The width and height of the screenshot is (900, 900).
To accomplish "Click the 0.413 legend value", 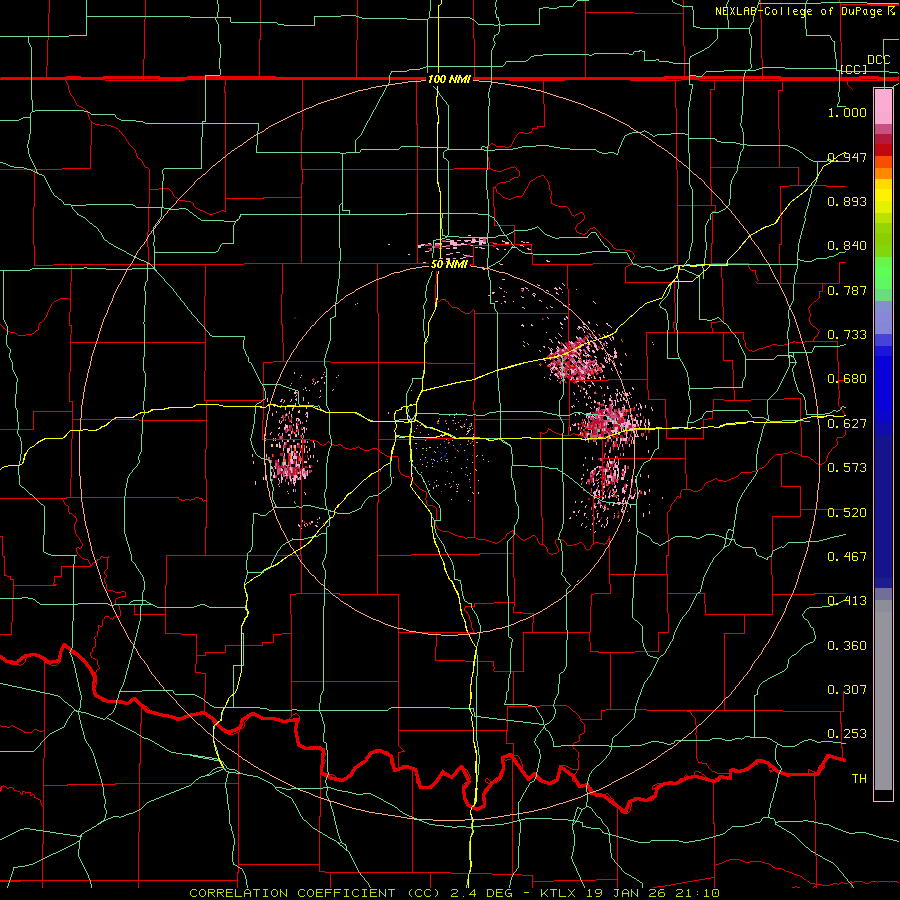I will (847, 601).
